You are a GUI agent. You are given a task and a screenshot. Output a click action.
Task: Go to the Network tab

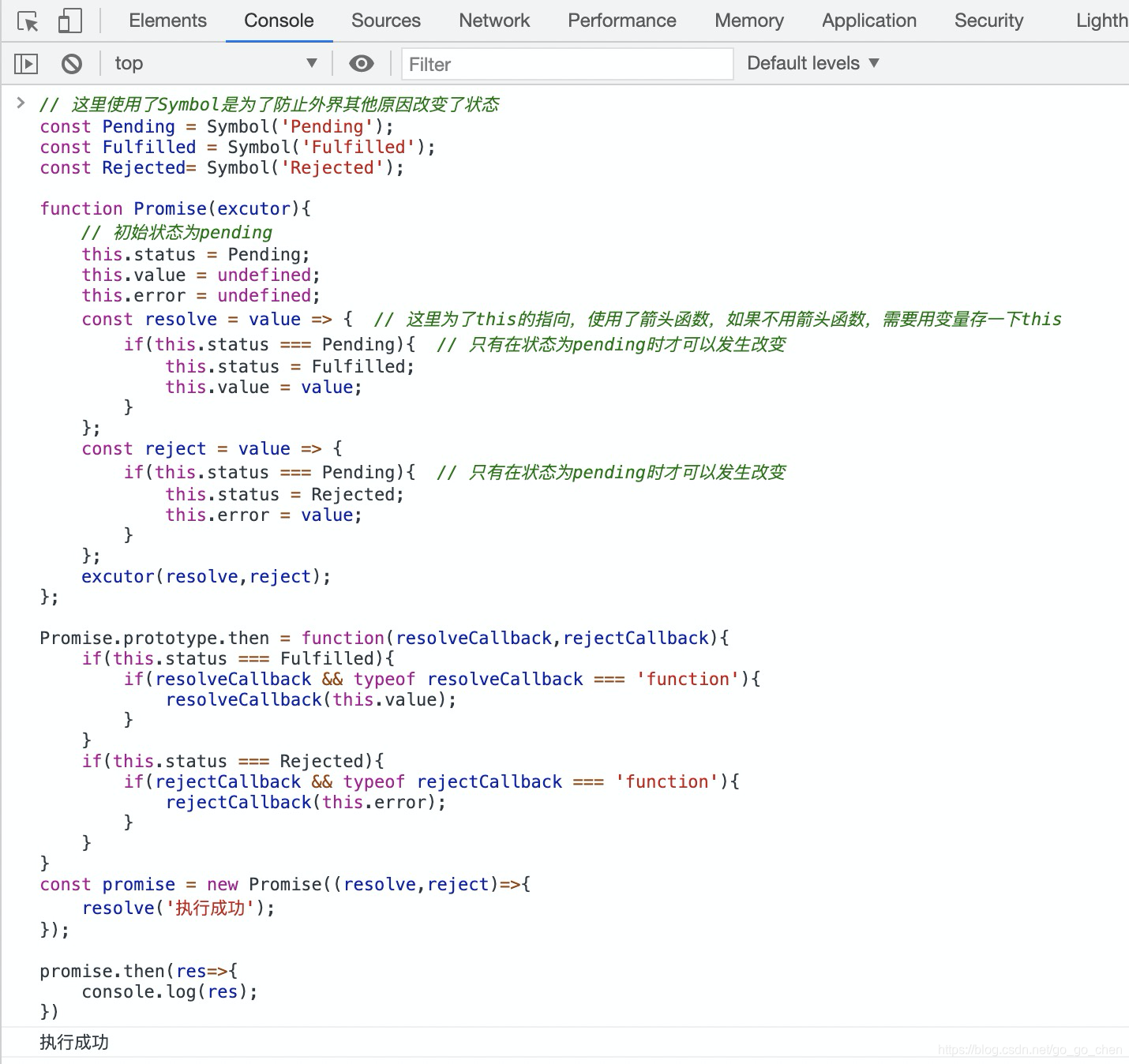click(494, 21)
